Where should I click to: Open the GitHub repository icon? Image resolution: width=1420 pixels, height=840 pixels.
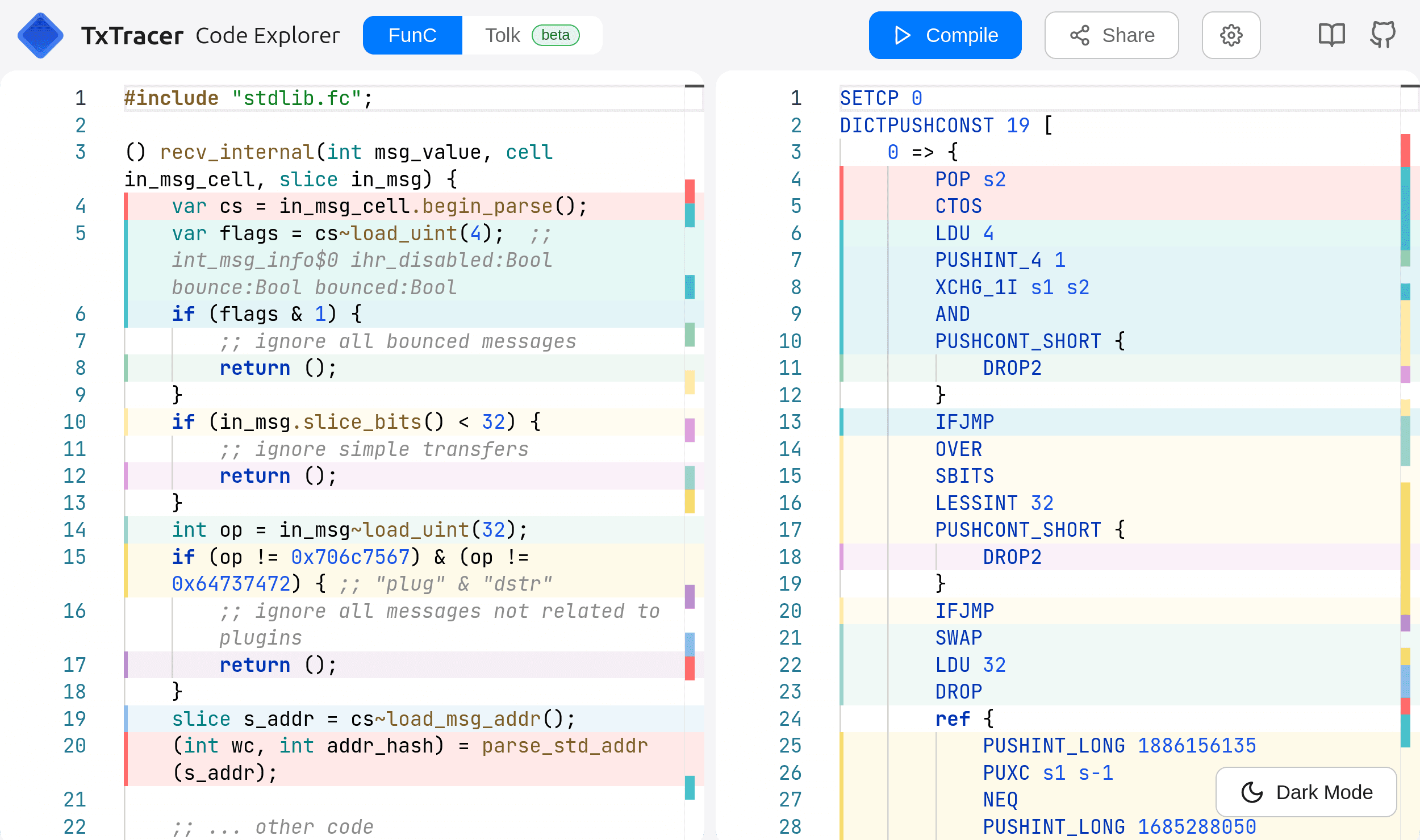coord(1383,35)
